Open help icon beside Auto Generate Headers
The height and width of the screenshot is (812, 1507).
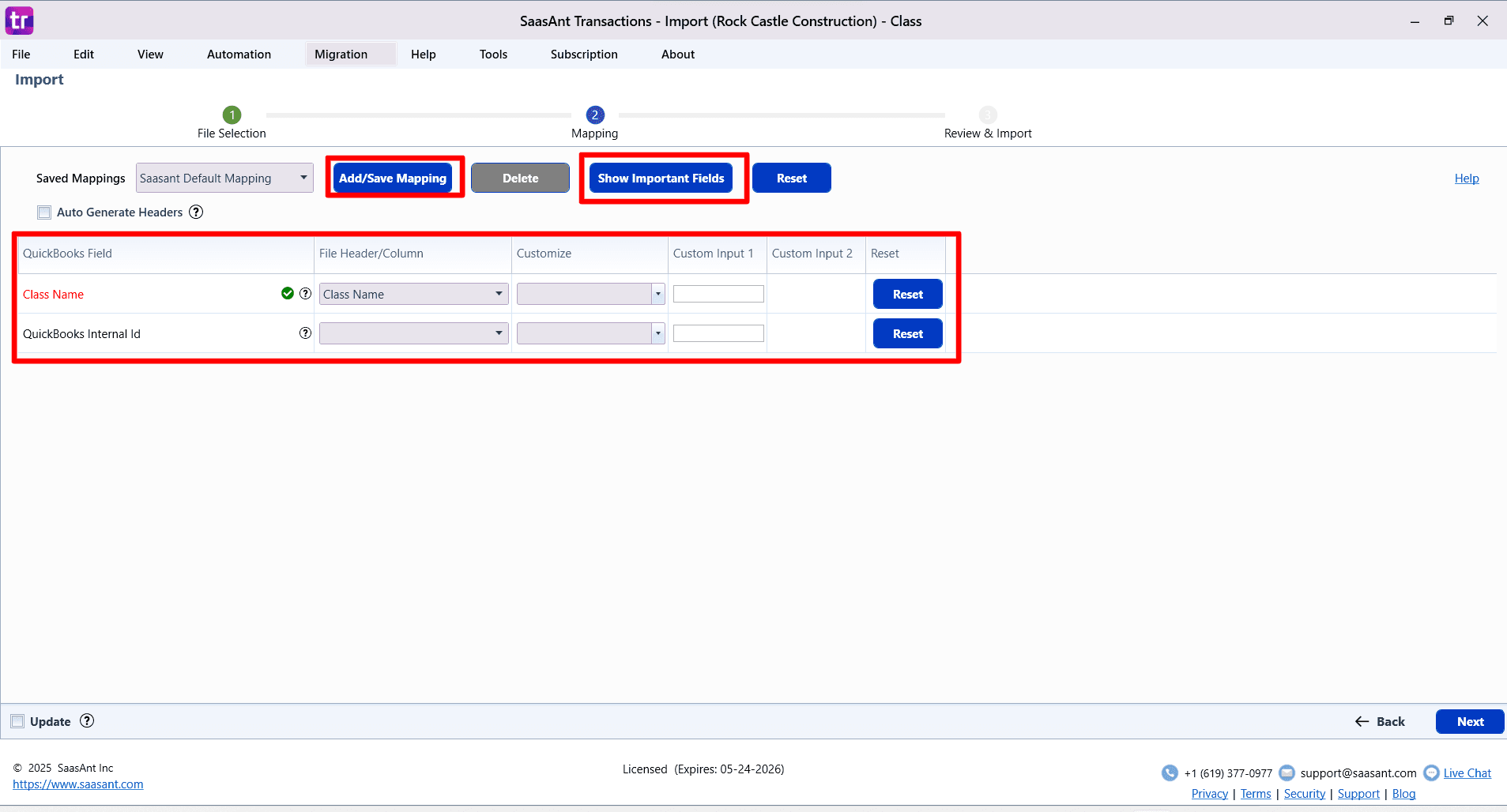[x=196, y=212]
